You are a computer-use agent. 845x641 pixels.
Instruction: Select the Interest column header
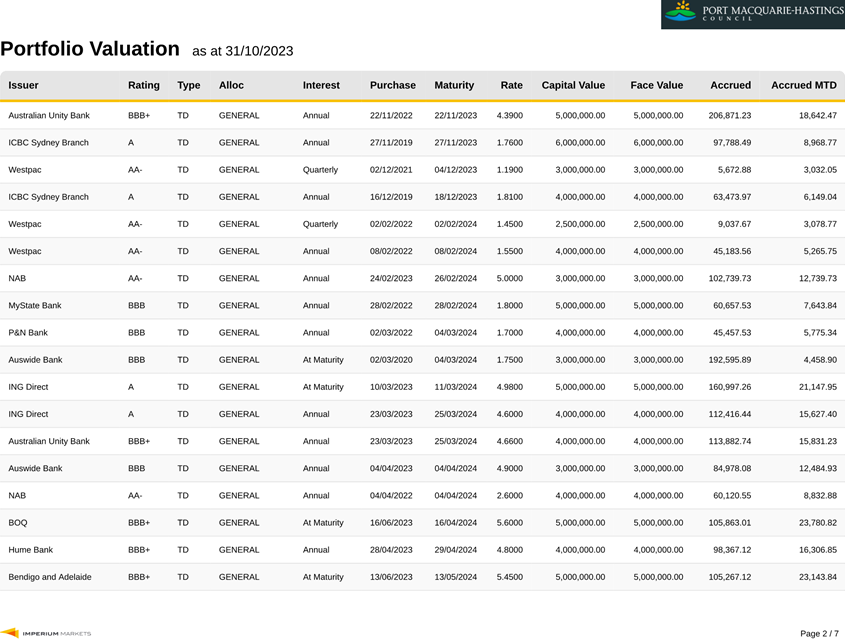coord(321,85)
